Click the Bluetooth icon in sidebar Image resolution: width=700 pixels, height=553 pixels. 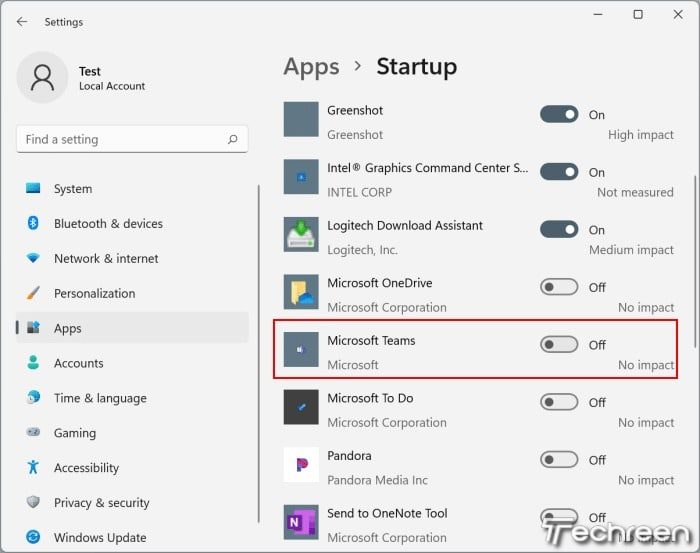point(33,223)
